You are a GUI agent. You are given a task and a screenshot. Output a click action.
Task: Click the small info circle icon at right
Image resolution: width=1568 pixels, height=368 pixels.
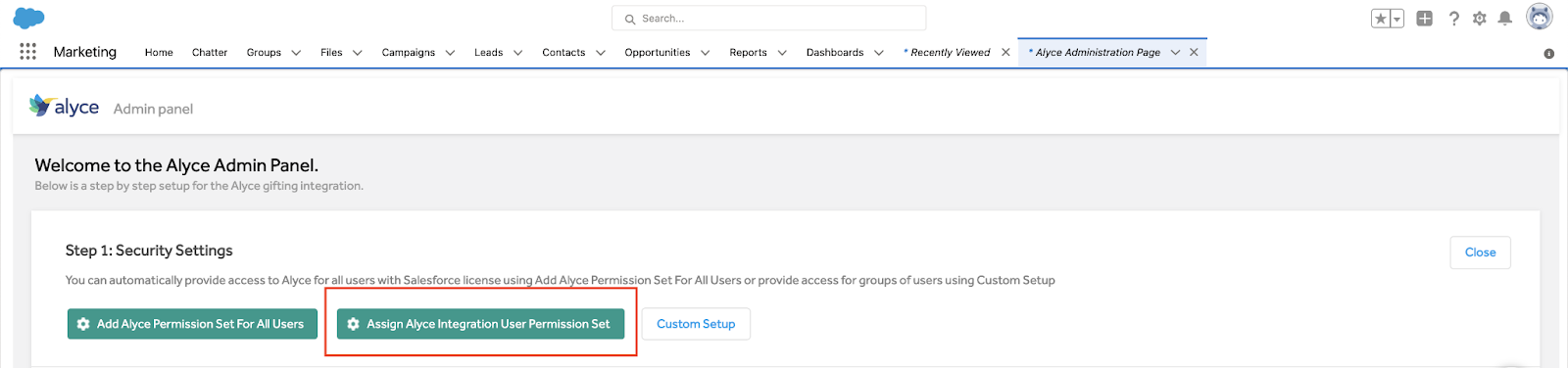1548,54
